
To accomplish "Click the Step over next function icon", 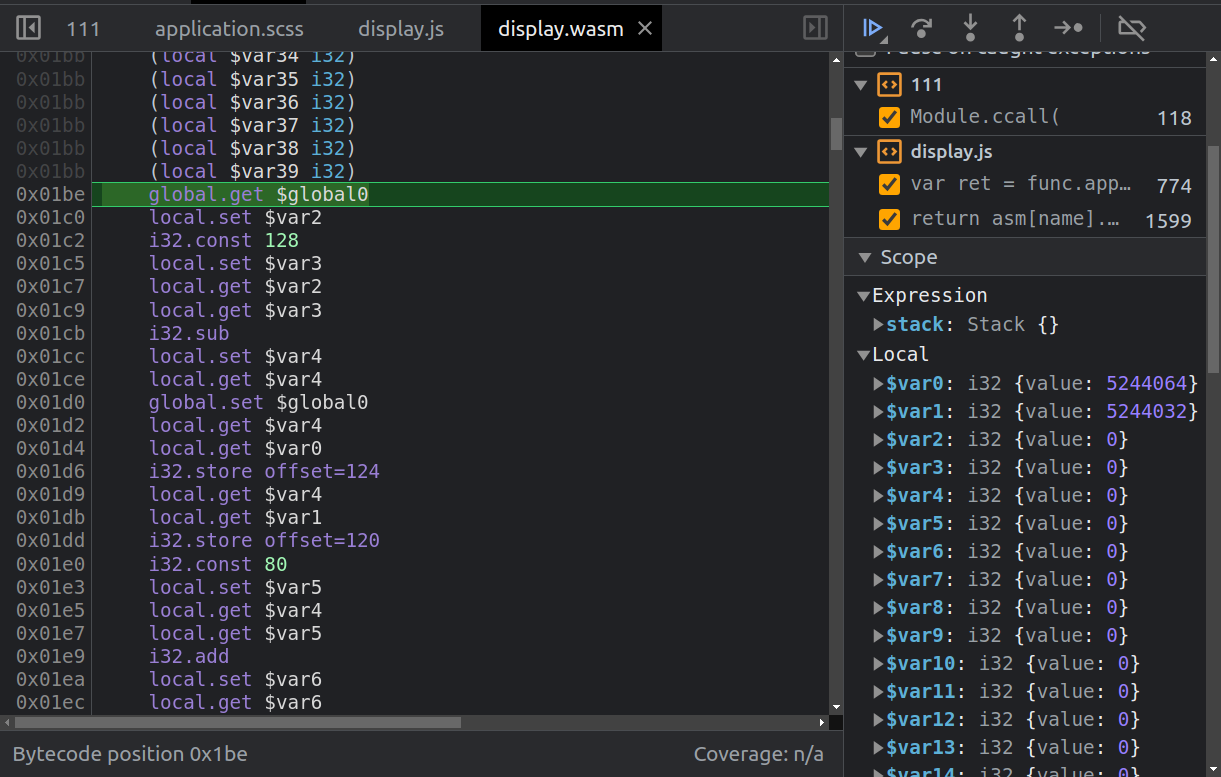I will pos(921,28).
